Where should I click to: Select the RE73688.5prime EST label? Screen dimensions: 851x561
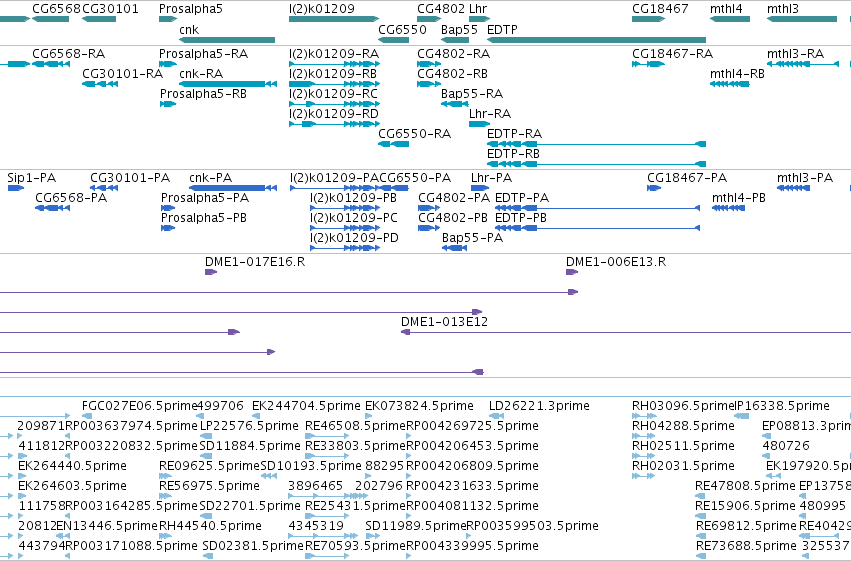coord(746,546)
